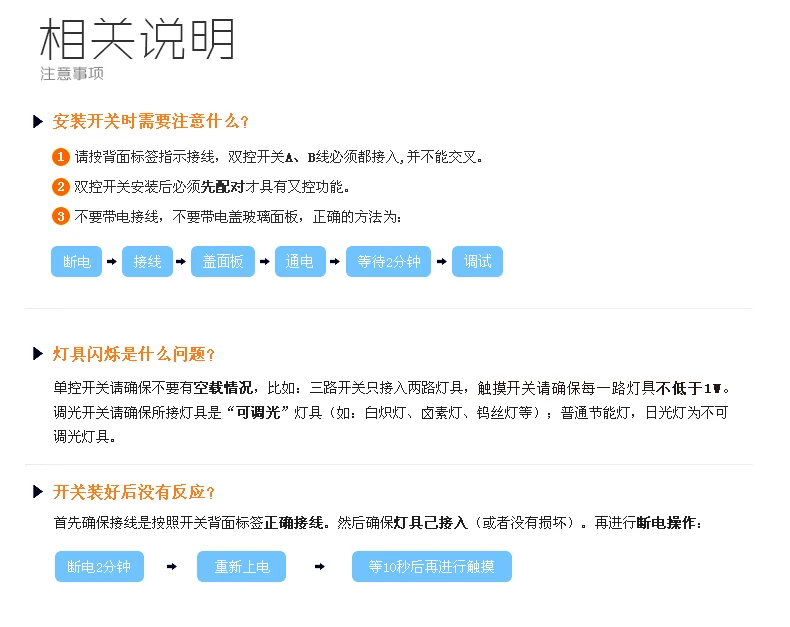Click the triangle beside 开关装好后没有反应
The width and height of the screenshot is (790, 627).
tap(38, 491)
